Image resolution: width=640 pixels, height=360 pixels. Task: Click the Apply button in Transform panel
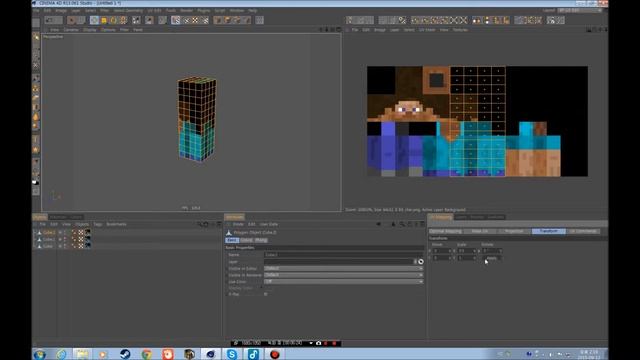pyautogui.click(x=492, y=258)
